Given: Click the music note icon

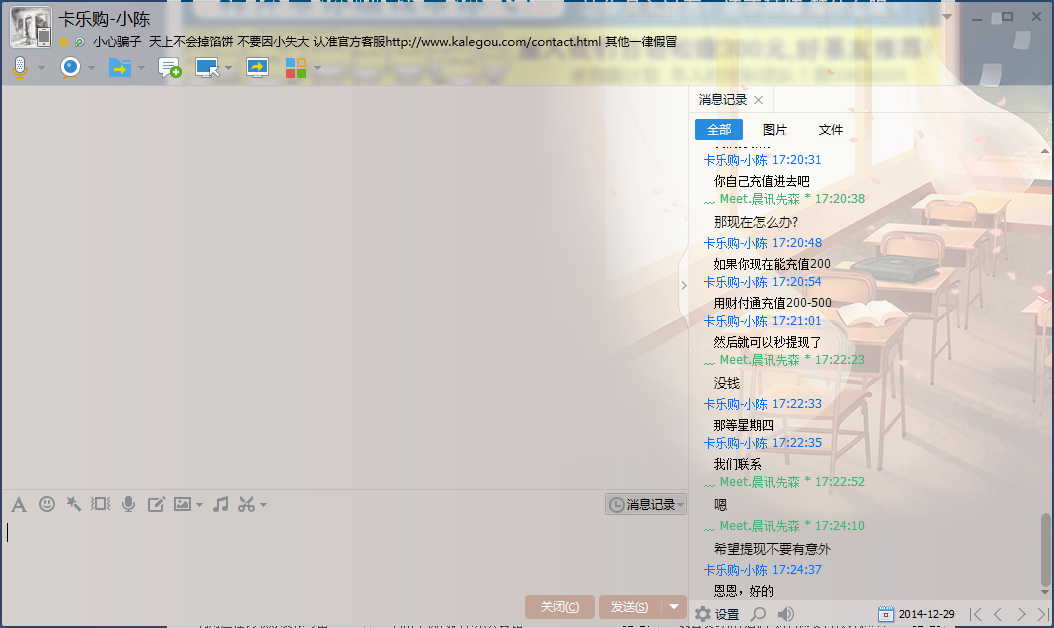Looking at the screenshot, I should pyautogui.click(x=221, y=504).
